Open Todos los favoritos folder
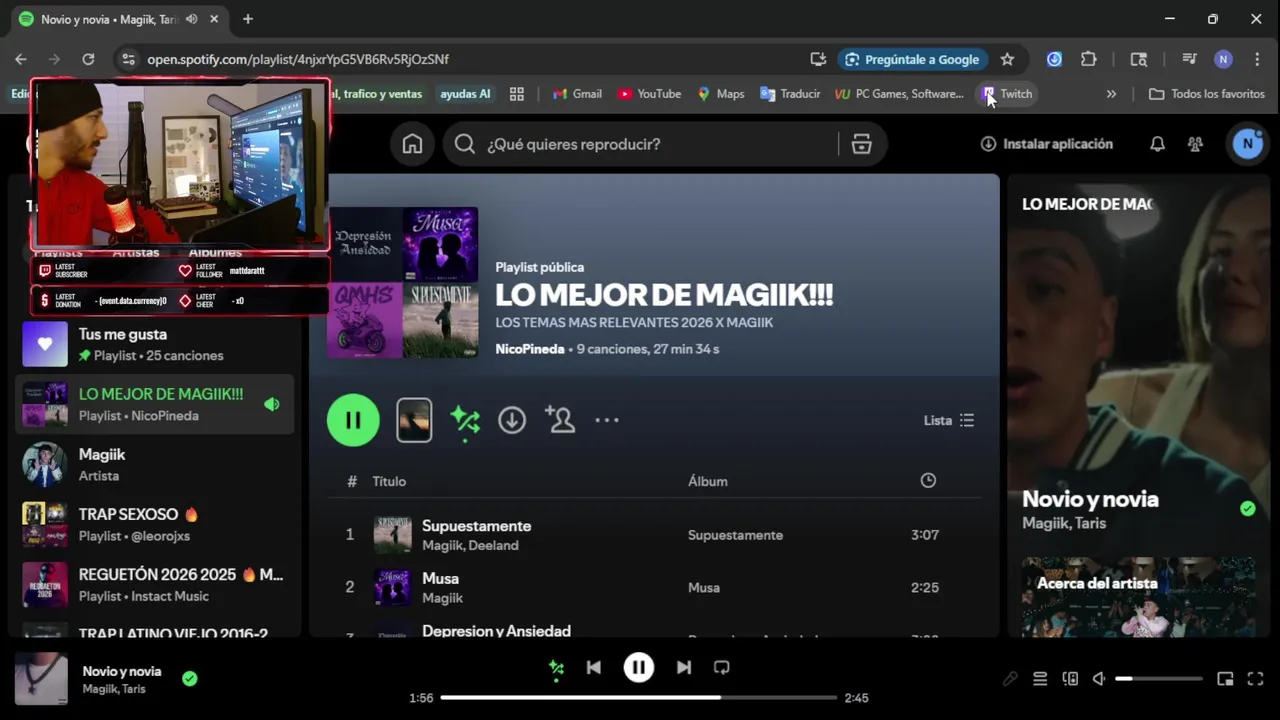This screenshot has width=1280, height=720. 1207,94
